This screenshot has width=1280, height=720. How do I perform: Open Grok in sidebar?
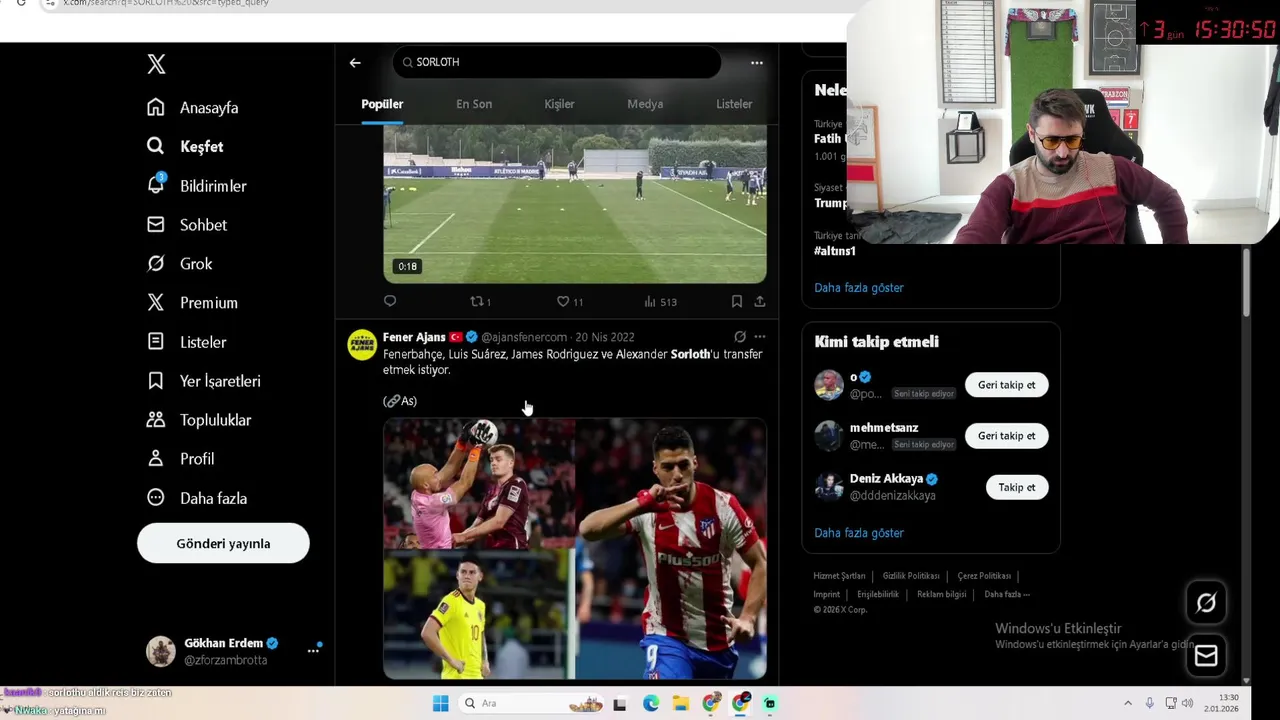180,264
